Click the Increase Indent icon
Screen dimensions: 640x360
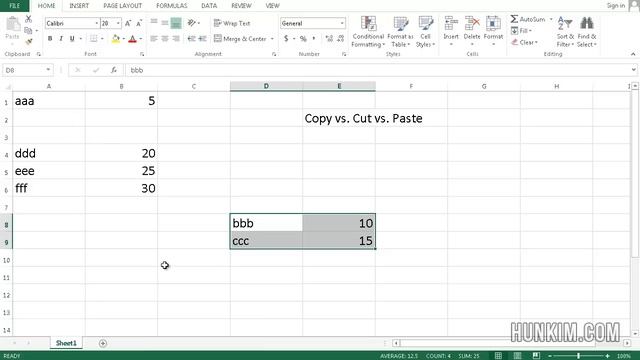[x=202, y=39]
